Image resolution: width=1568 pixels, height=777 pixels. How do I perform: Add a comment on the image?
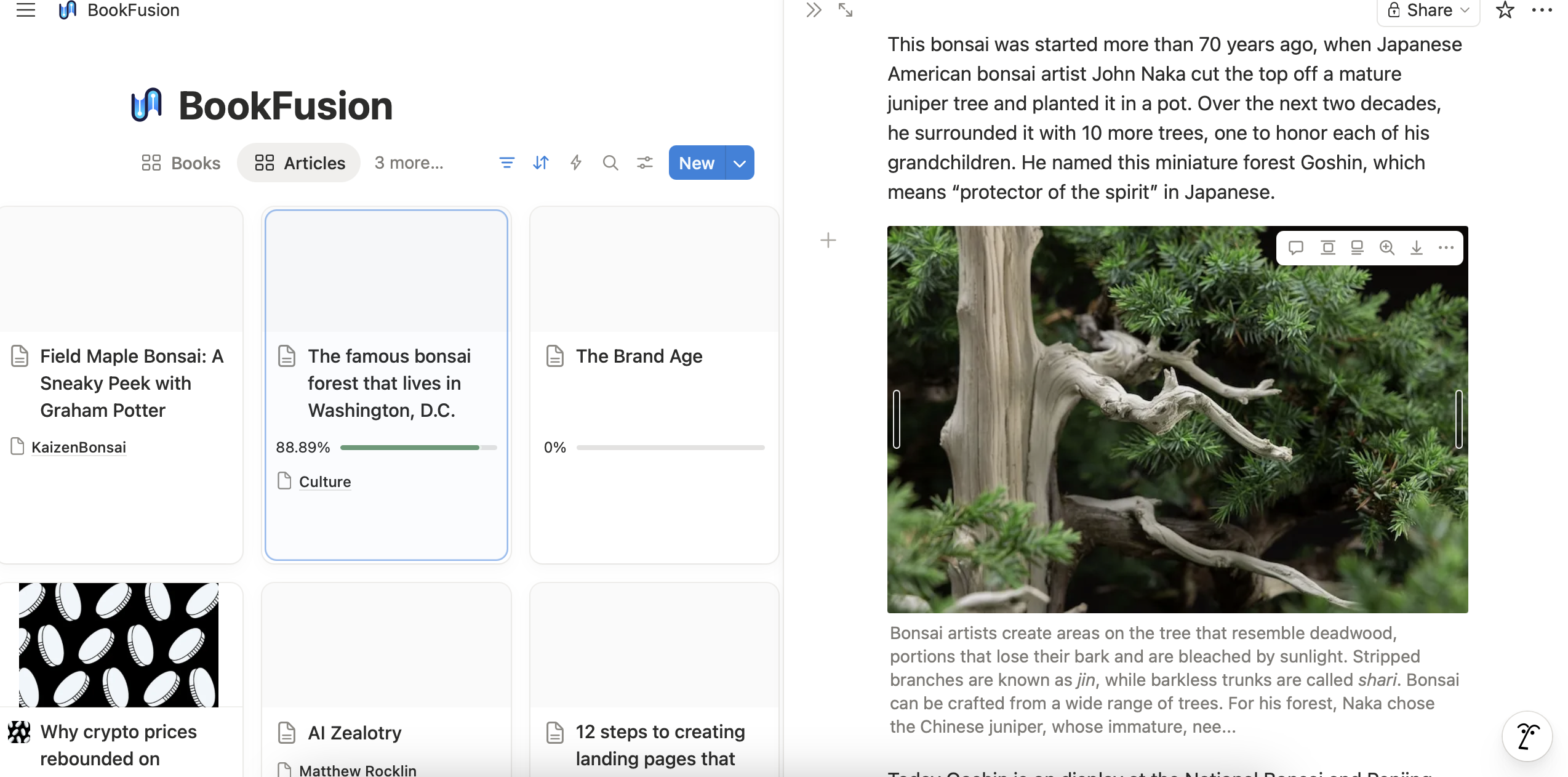point(1296,248)
